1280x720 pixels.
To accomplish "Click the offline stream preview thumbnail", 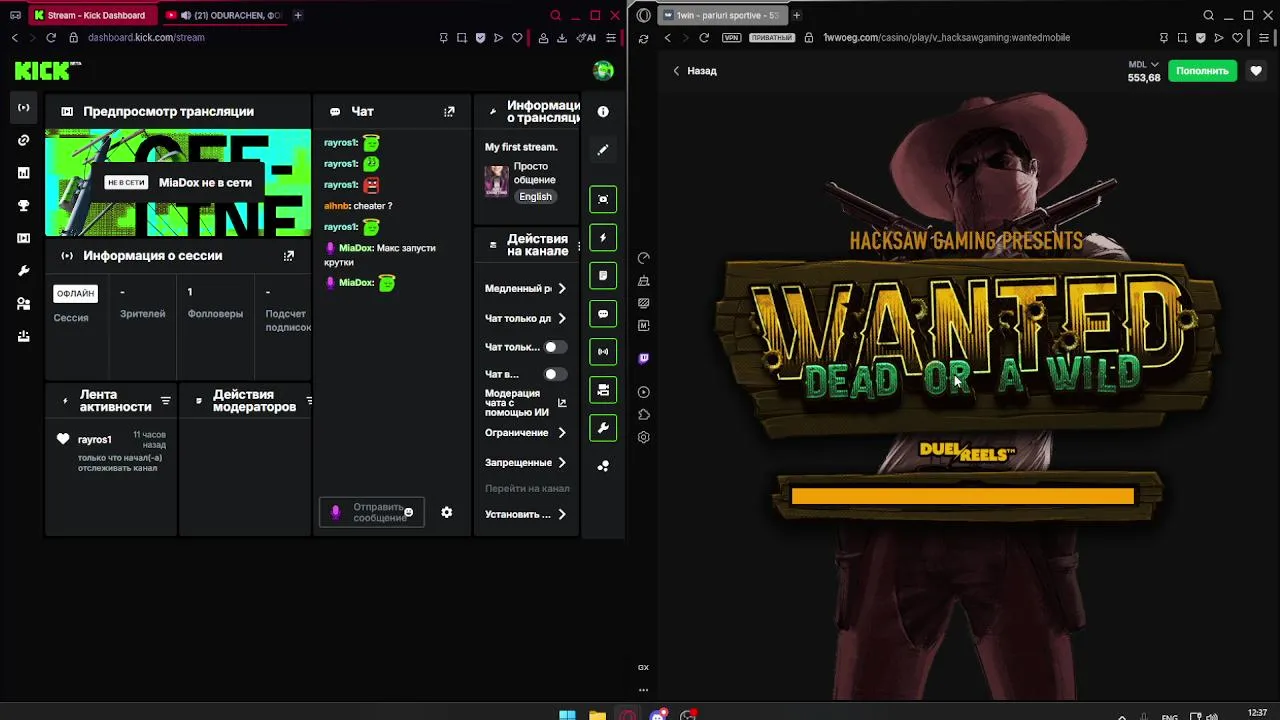I will [178, 183].
